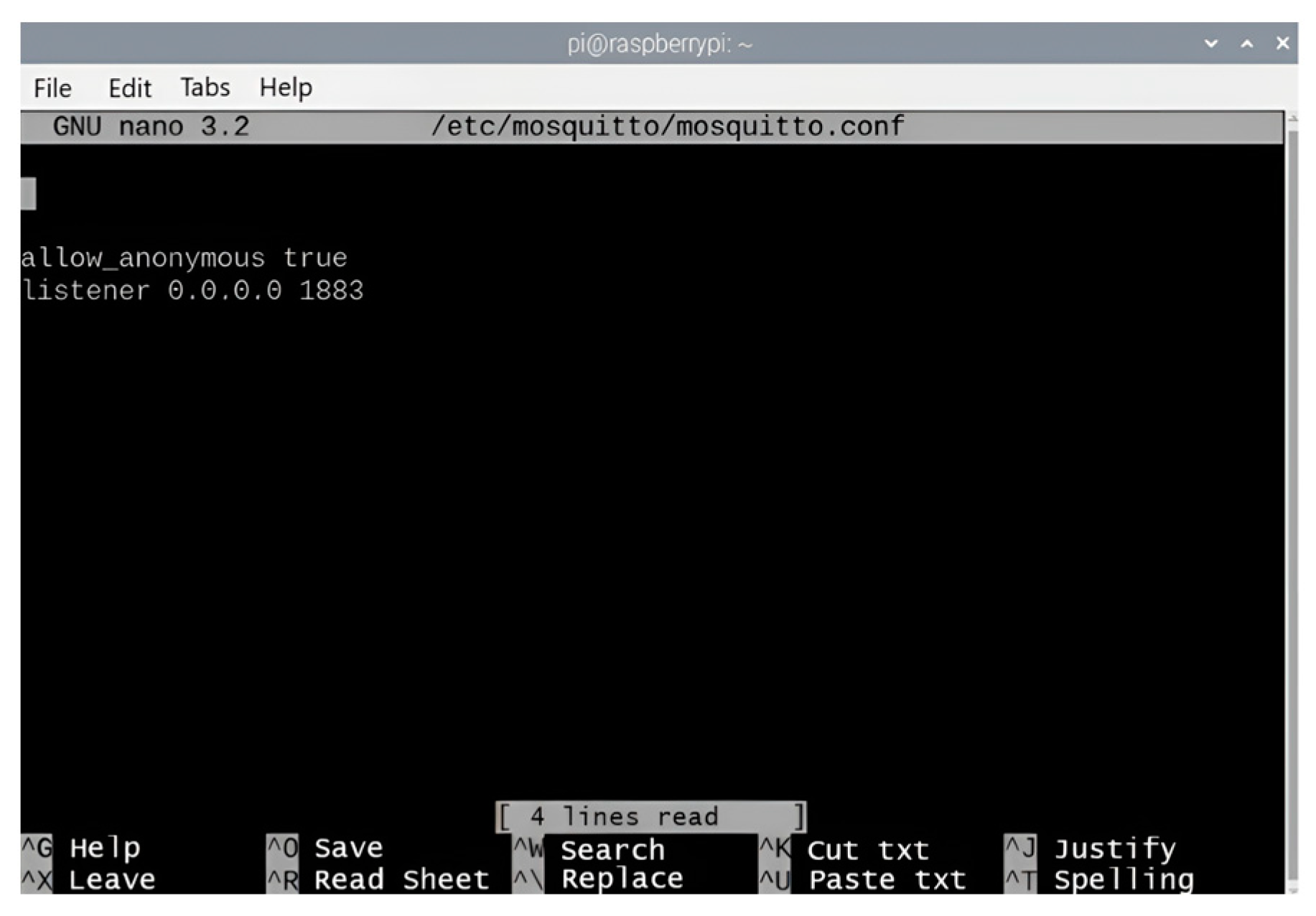Click the ^O Save shortcut
1316x916 pixels.
325,848
